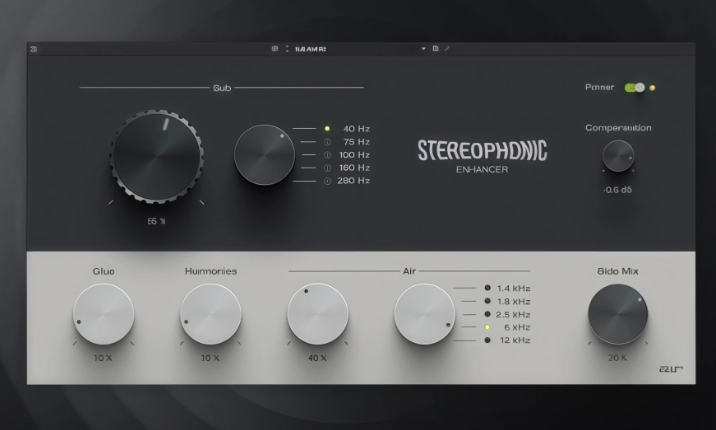Click the orange indicator light beside power switch
The image size is (716, 430).
click(x=653, y=88)
